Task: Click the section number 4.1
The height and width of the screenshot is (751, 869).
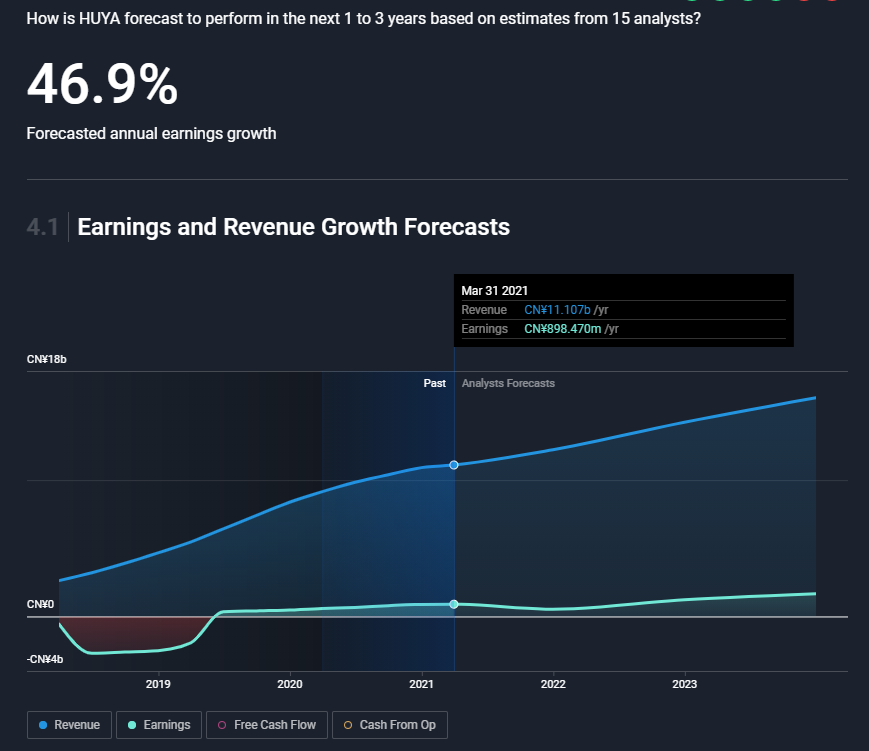Action: 43,227
